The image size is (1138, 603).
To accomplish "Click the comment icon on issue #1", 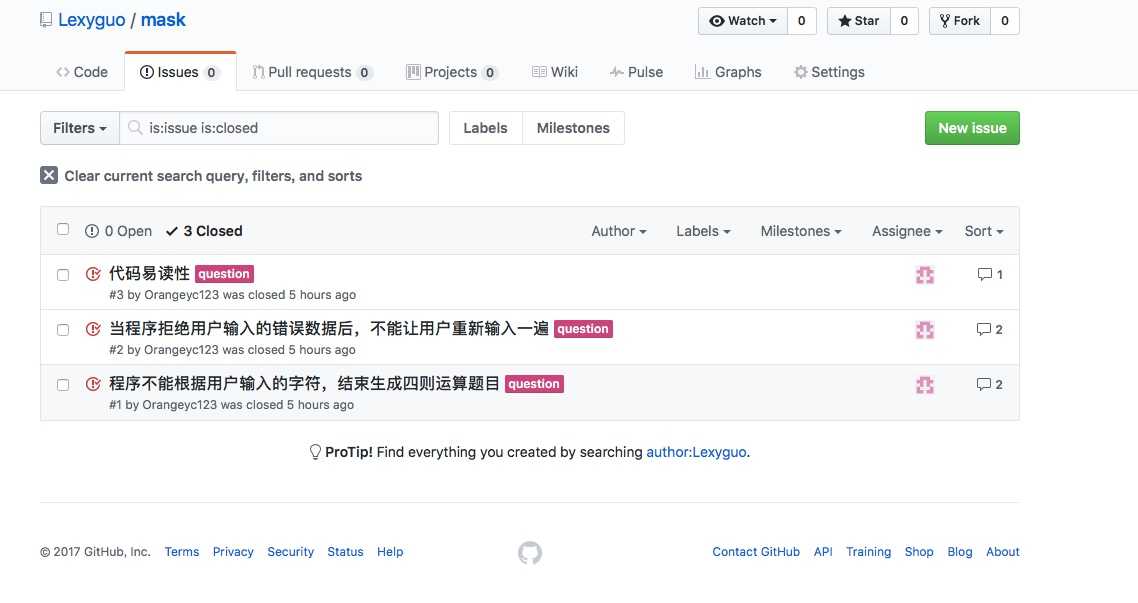I will 984,384.
